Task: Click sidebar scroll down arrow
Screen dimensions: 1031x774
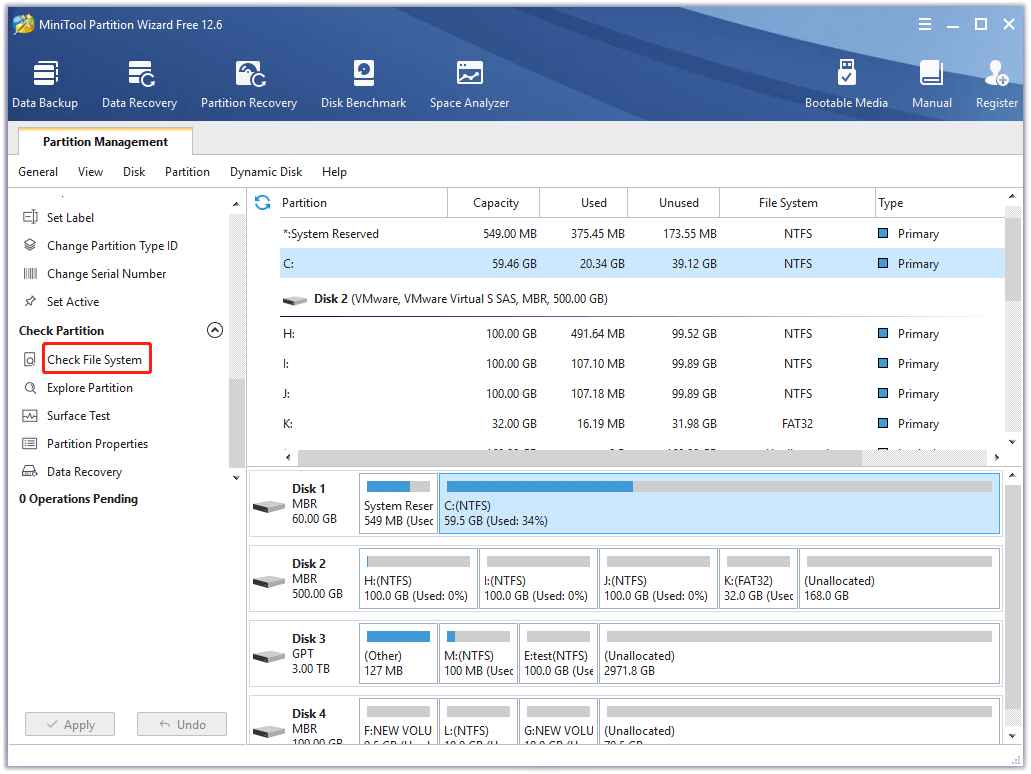Action: pos(236,478)
